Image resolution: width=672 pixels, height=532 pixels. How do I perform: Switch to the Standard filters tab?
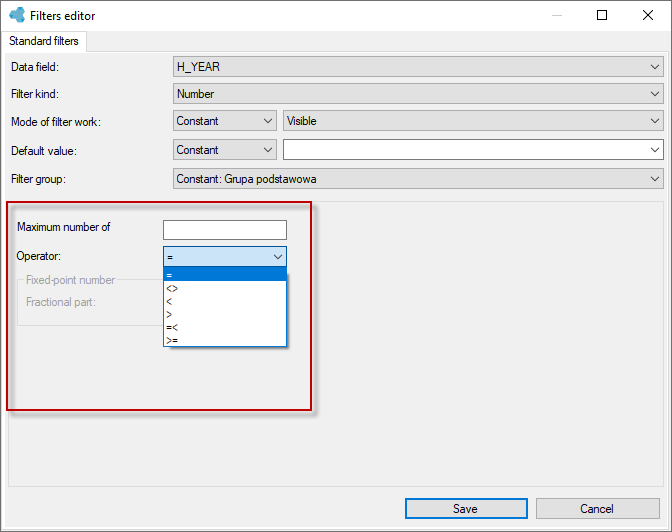44,41
